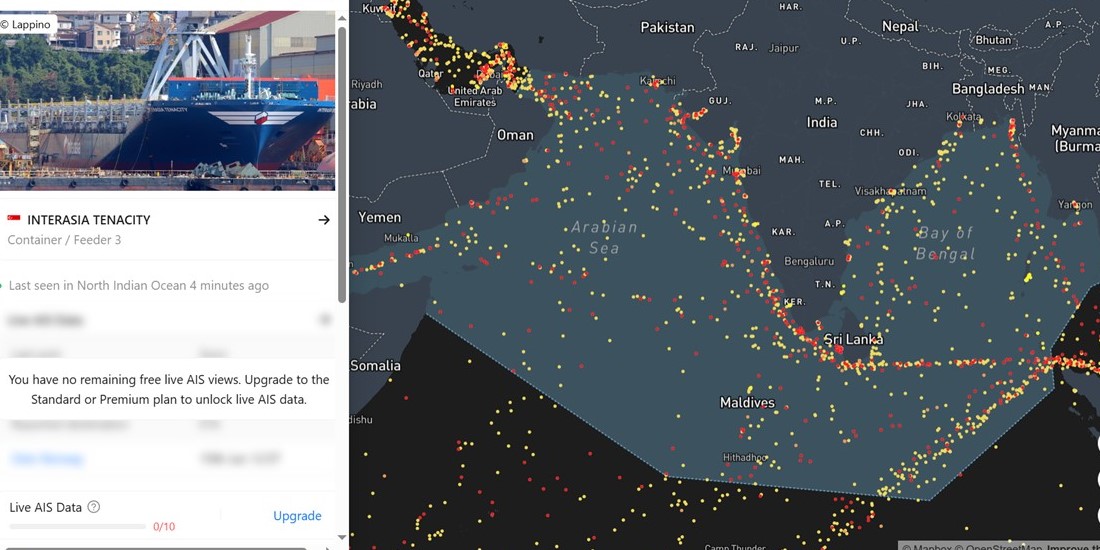Click the Lappino photo credit badge
This screenshot has height=550, width=1100.
click(x=28, y=25)
